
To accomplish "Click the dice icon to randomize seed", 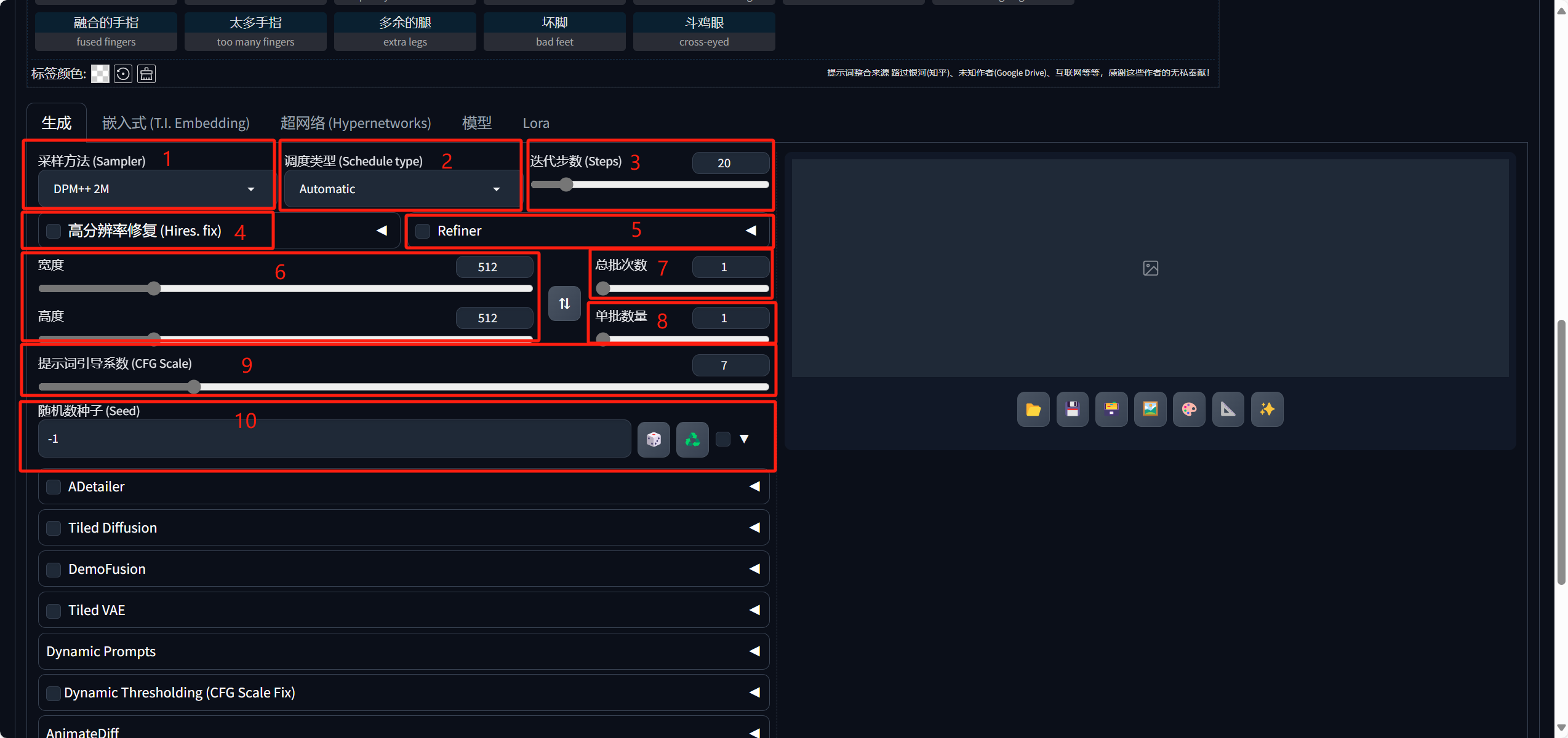I will coord(653,439).
